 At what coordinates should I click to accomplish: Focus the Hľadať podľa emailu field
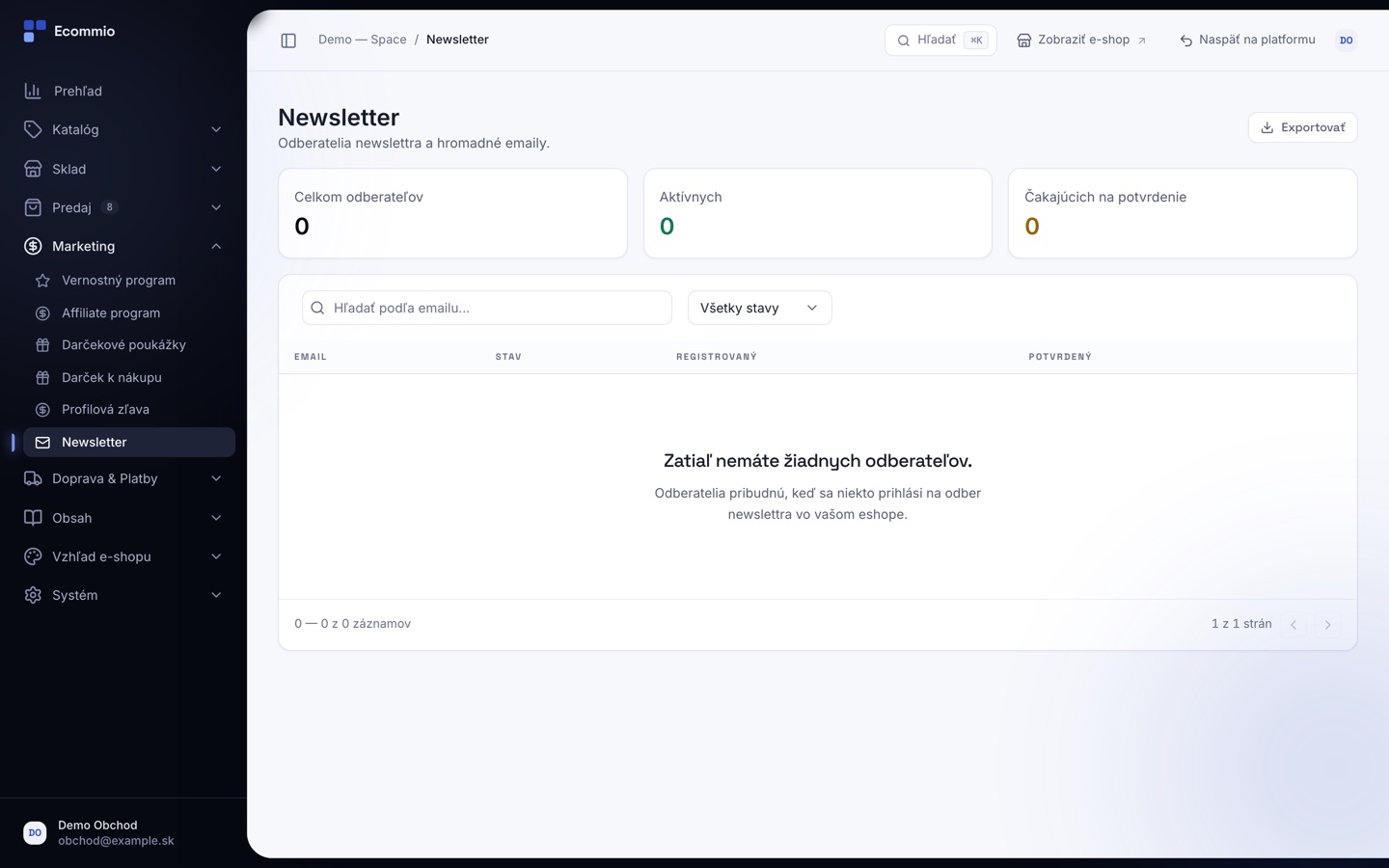point(487,308)
